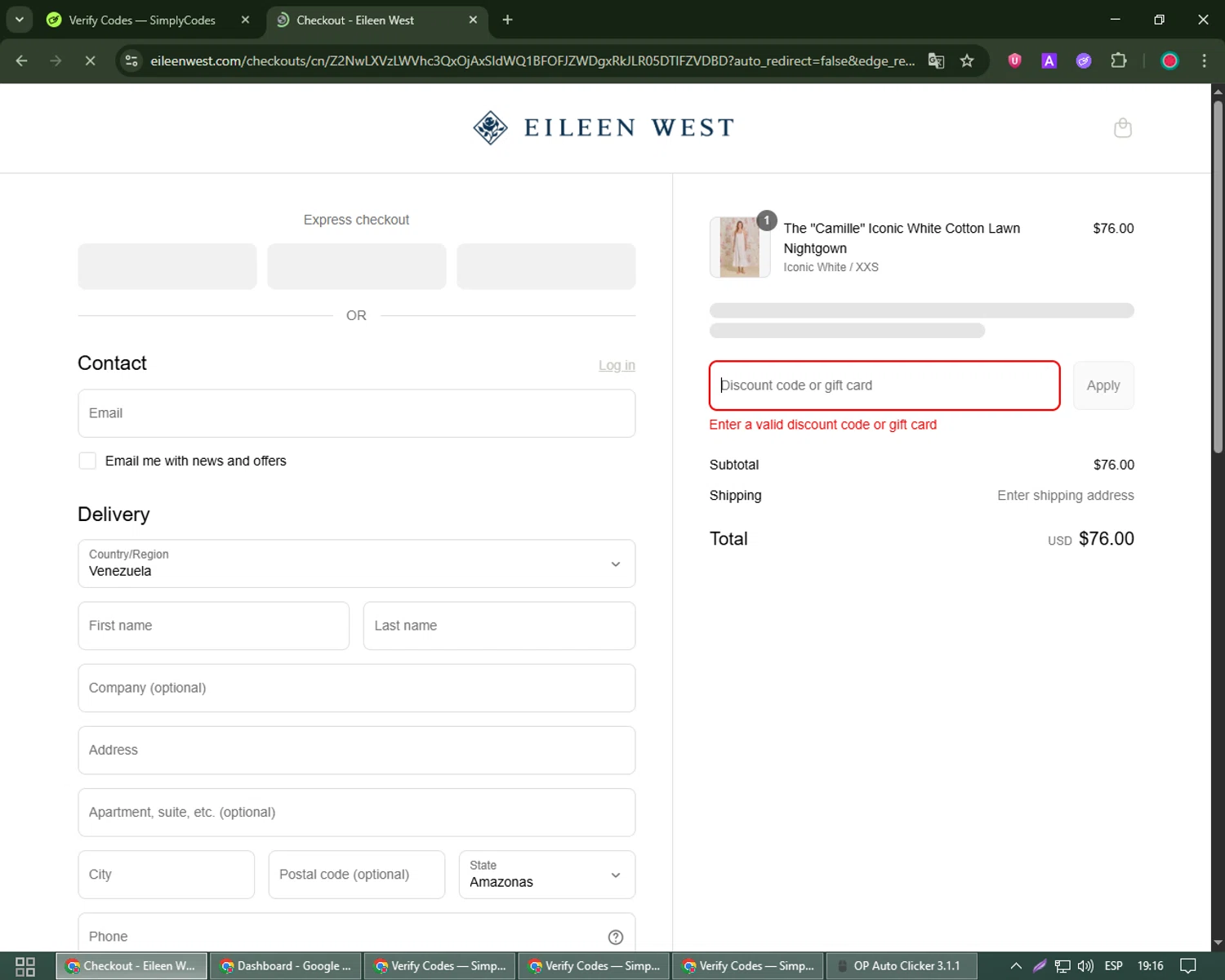The height and width of the screenshot is (980, 1225).
Task: Focus the Last name field
Action: 499,626
